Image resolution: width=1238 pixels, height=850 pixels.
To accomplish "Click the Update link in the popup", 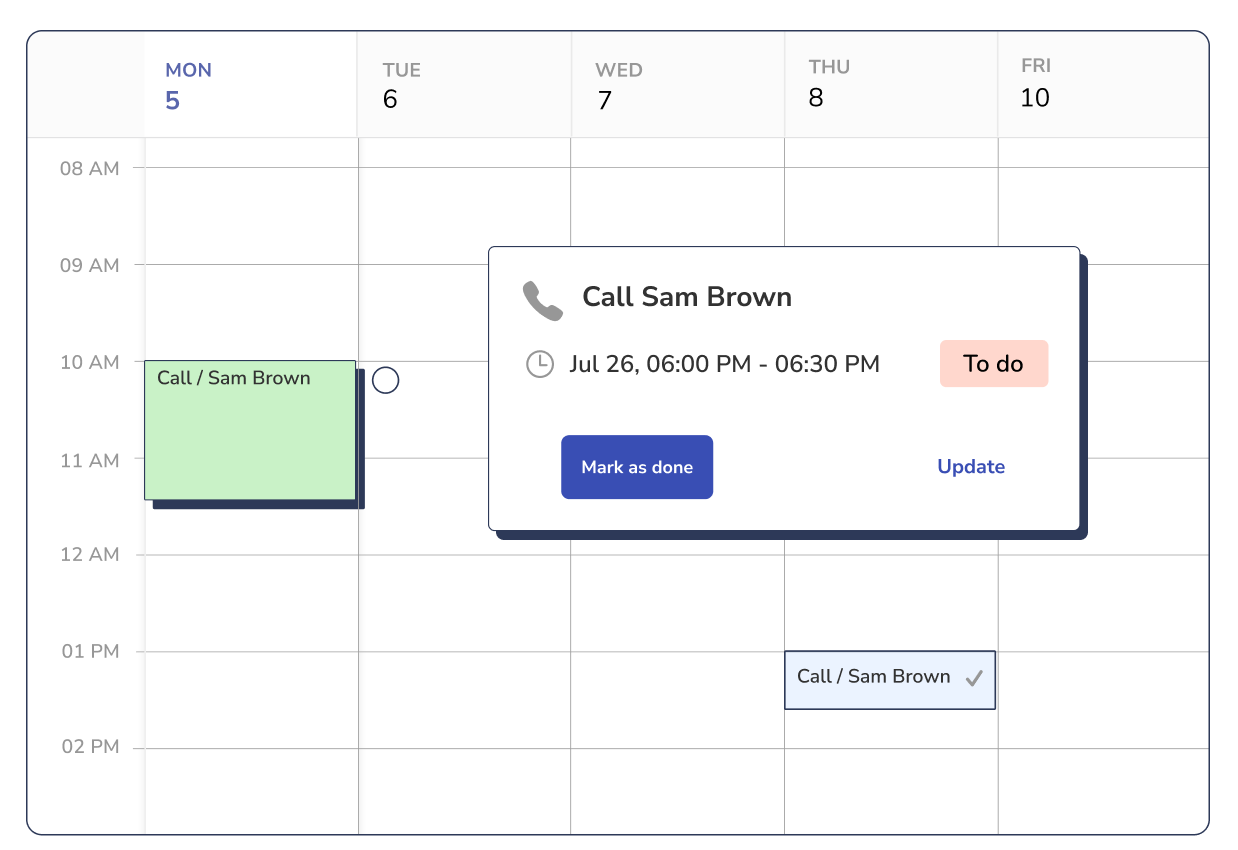I will (x=970, y=467).
